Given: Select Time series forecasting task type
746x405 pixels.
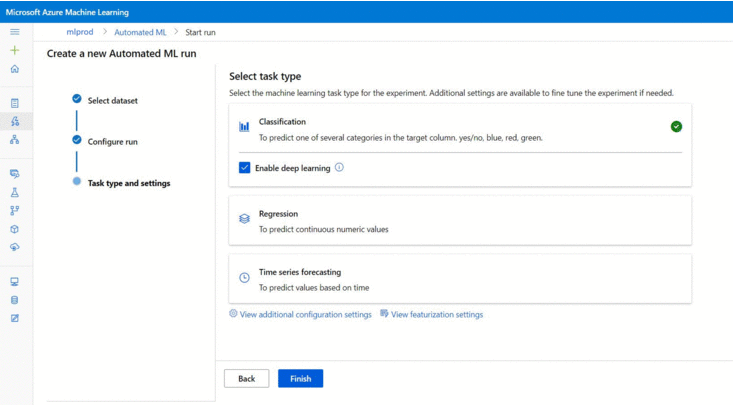Looking at the screenshot, I should (x=460, y=279).
